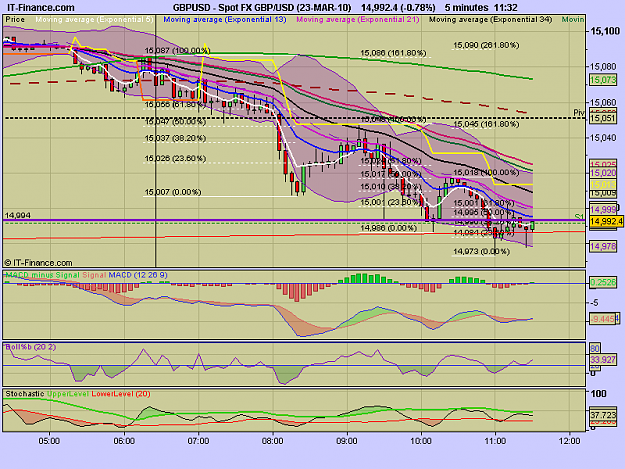Click the 15,051 pivot value box

(x=603, y=118)
